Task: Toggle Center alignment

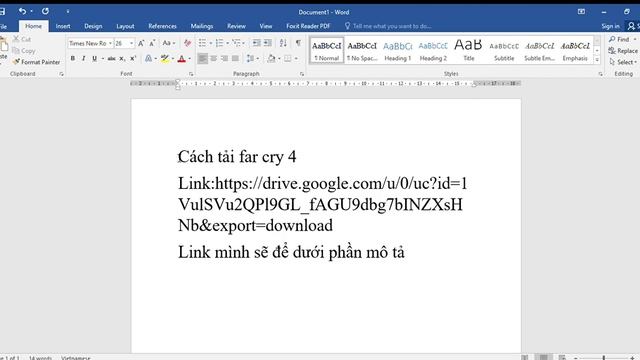Action: tap(213, 59)
